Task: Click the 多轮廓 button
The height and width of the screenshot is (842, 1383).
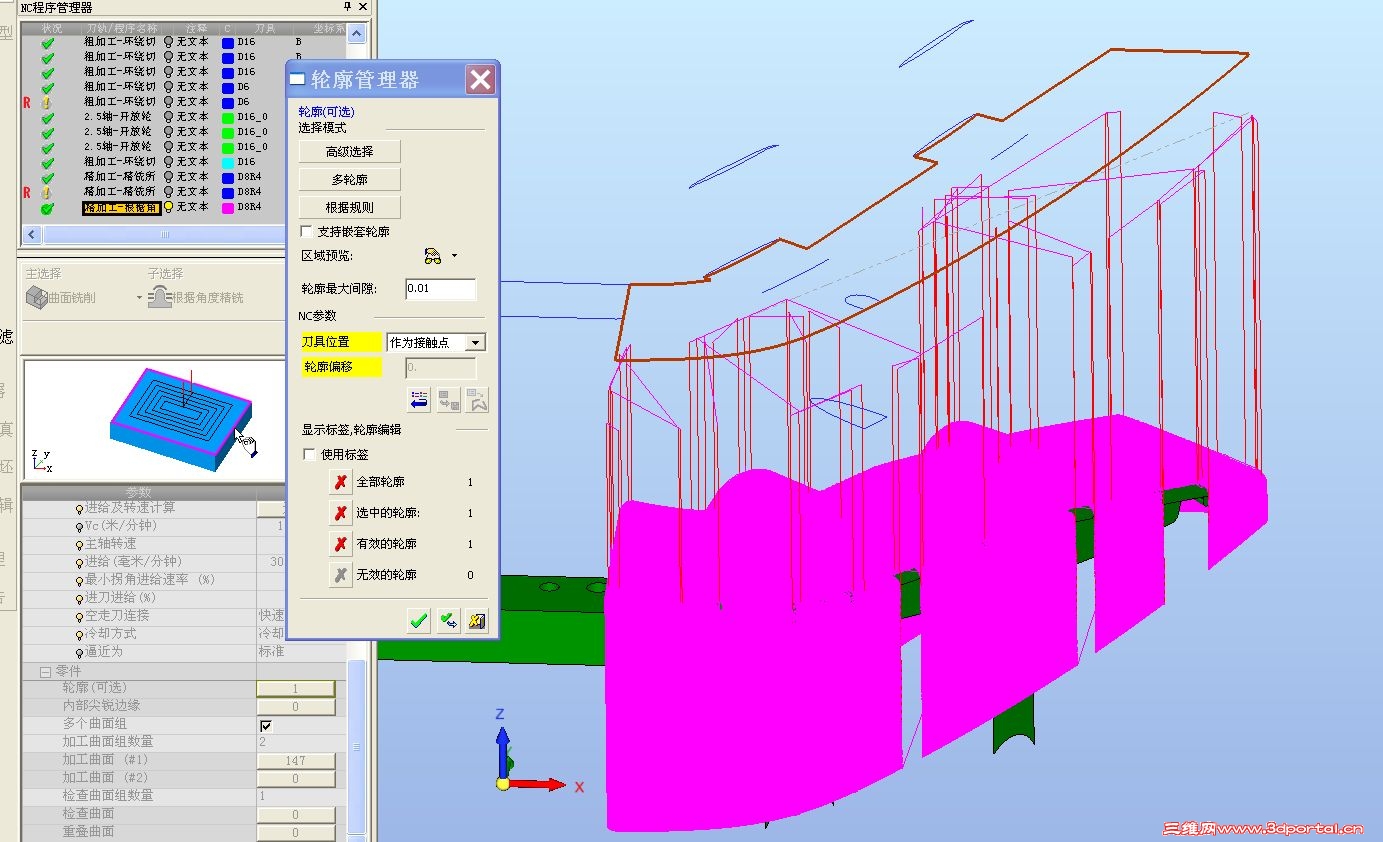Action: [x=350, y=179]
